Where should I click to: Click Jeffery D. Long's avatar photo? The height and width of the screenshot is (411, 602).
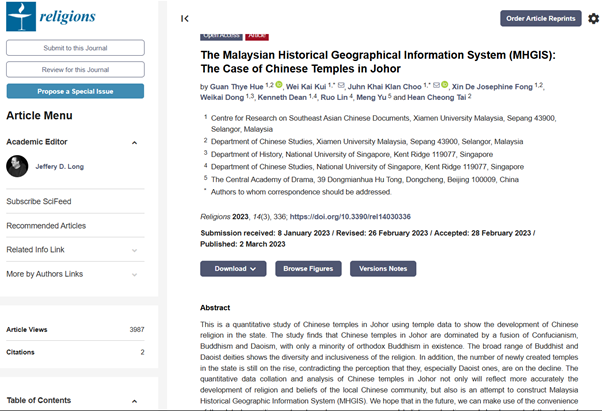coord(17,166)
